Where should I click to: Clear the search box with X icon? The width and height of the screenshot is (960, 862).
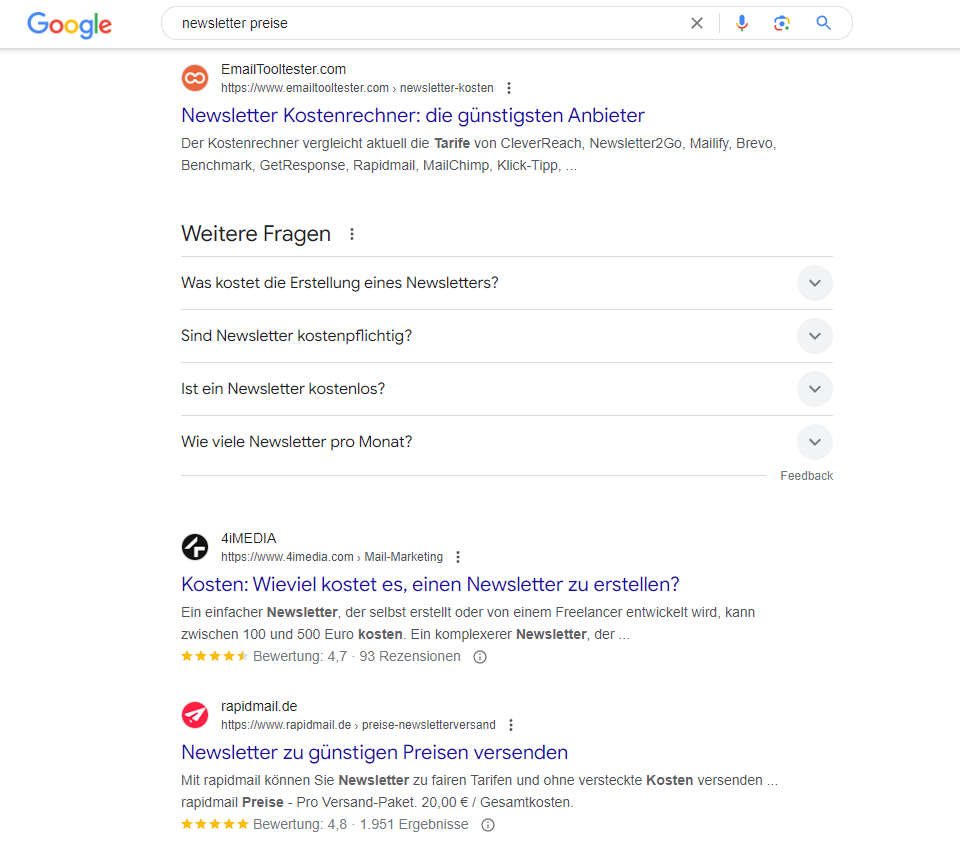[697, 23]
